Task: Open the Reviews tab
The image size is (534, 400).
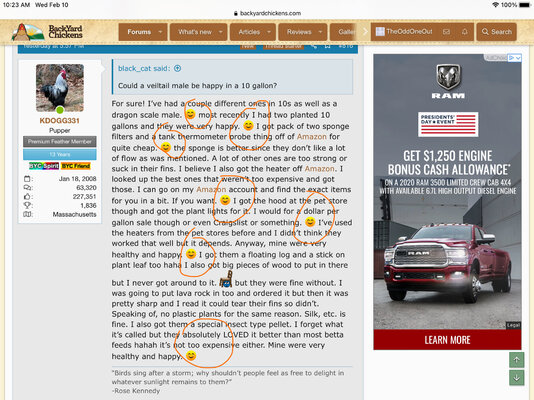Action: coord(299,32)
